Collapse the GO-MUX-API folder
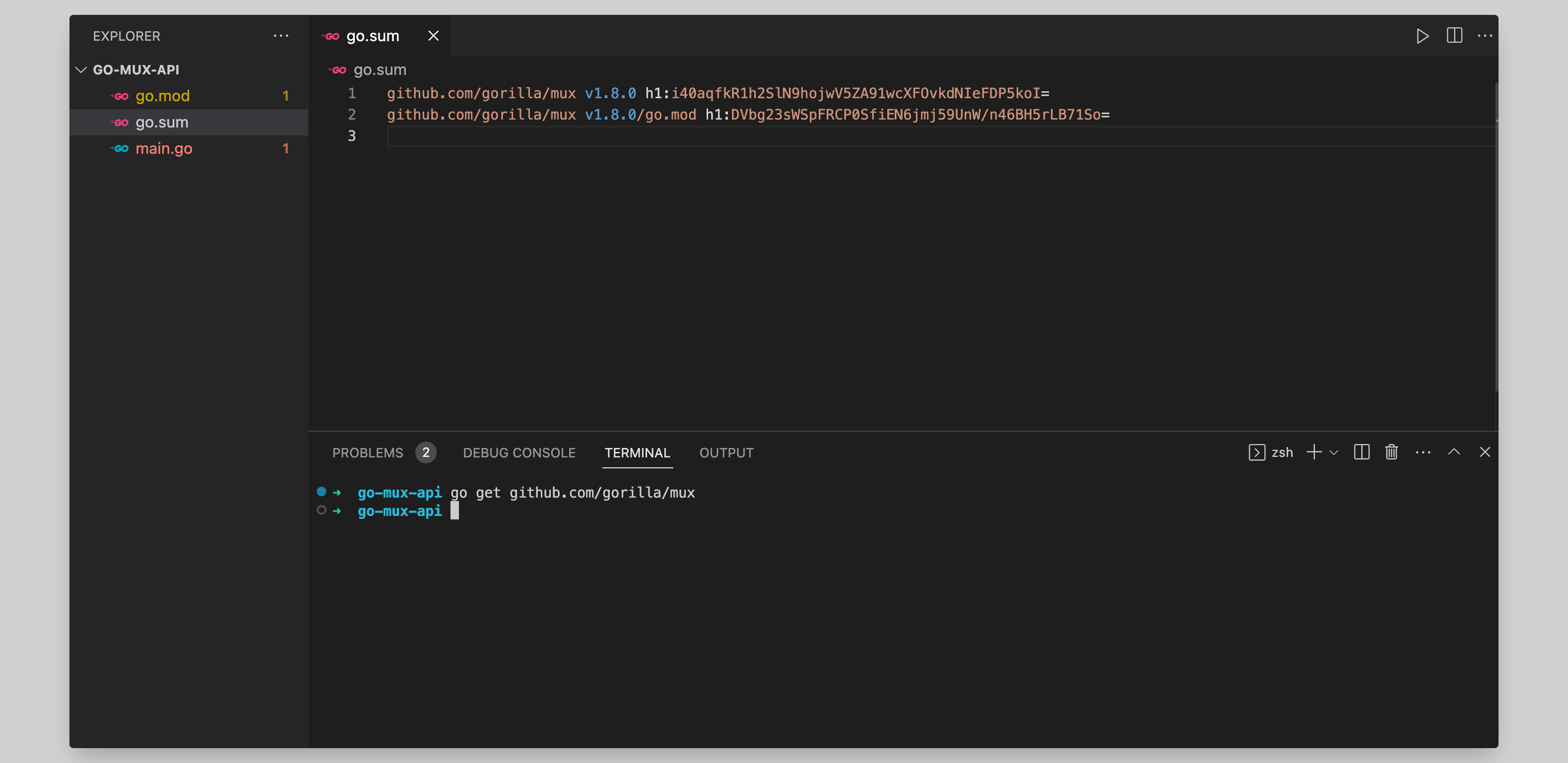1568x763 pixels. tap(81, 70)
